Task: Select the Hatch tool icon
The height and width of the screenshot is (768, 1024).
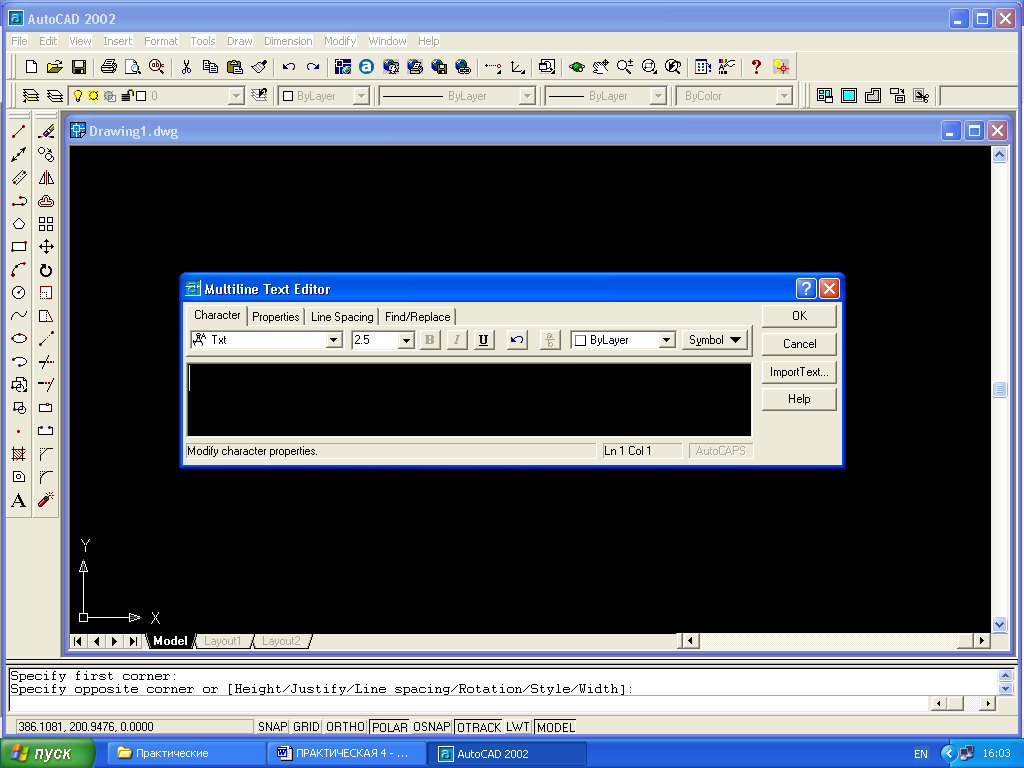Action: click(x=19, y=454)
